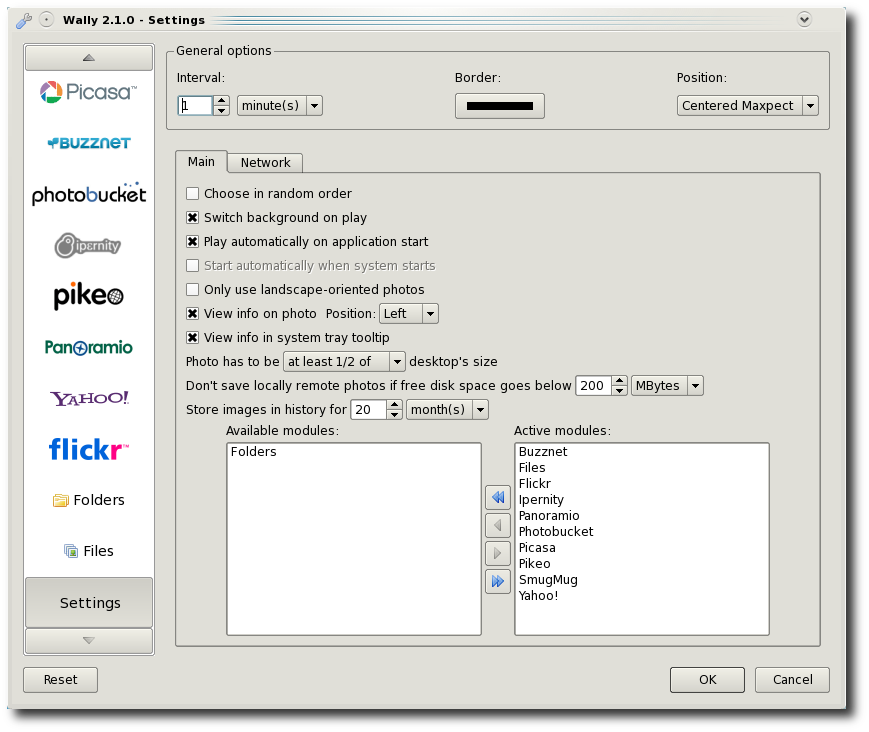Click the round chevron button at title bar right

pos(804,19)
